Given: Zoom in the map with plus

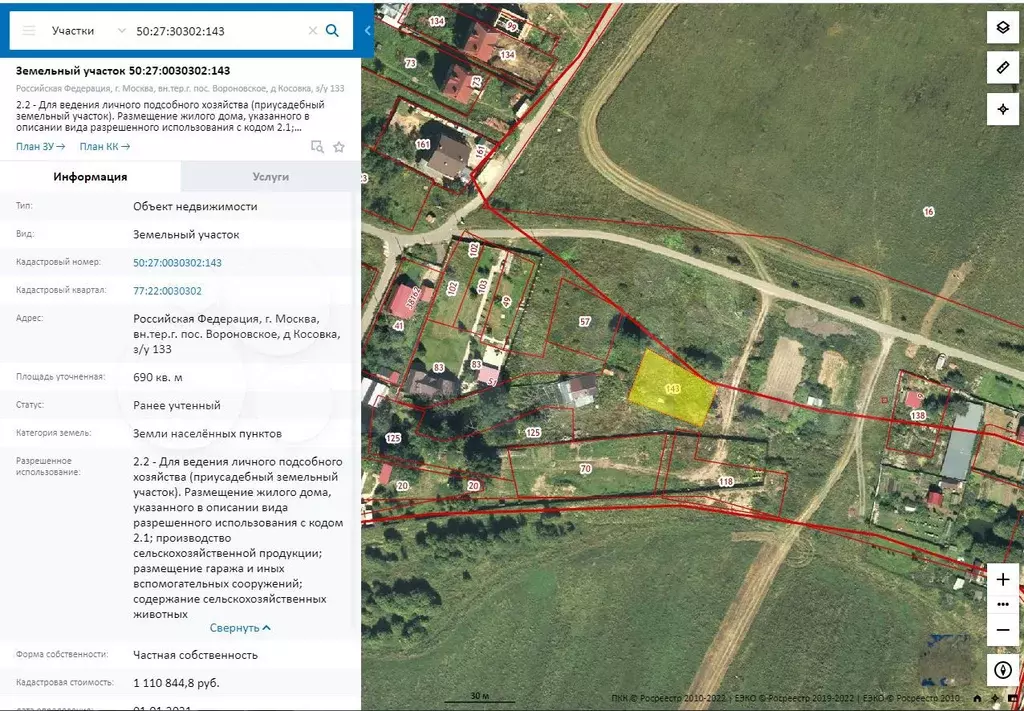Looking at the screenshot, I should point(1002,579).
